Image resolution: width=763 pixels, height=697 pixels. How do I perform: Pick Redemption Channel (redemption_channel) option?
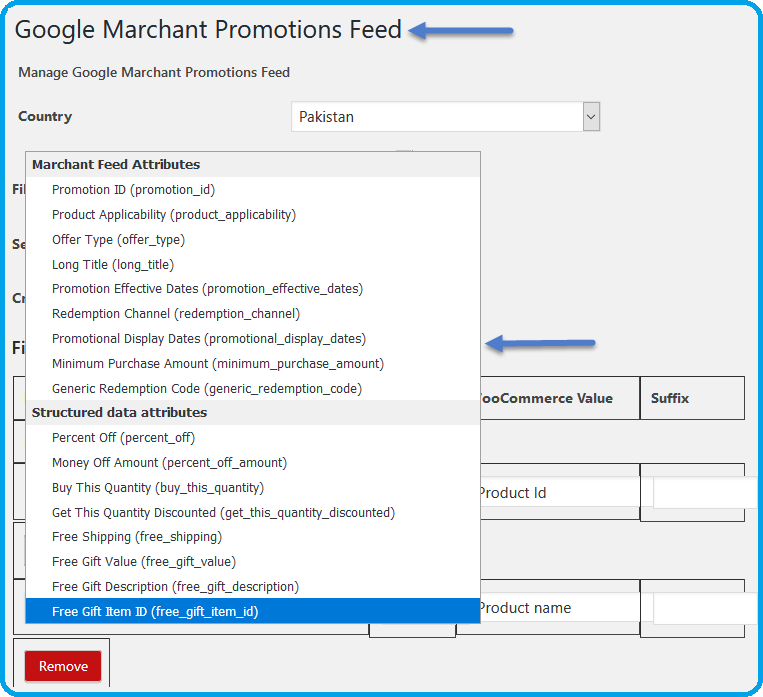pos(253,313)
